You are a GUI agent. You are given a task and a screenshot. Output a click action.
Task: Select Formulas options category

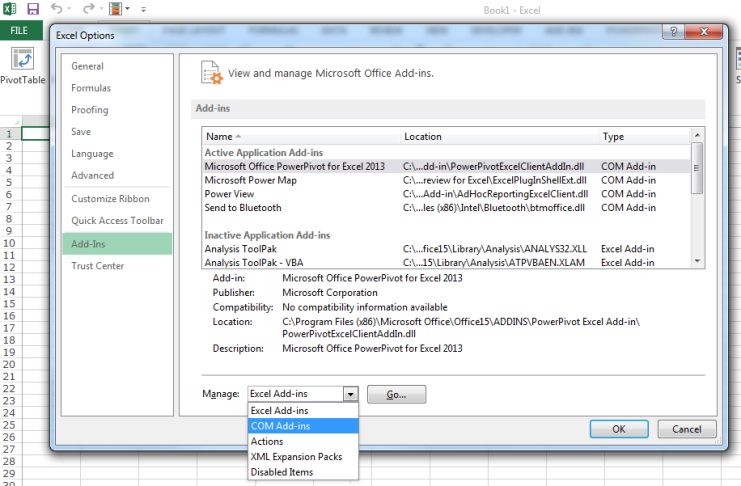click(x=91, y=88)
